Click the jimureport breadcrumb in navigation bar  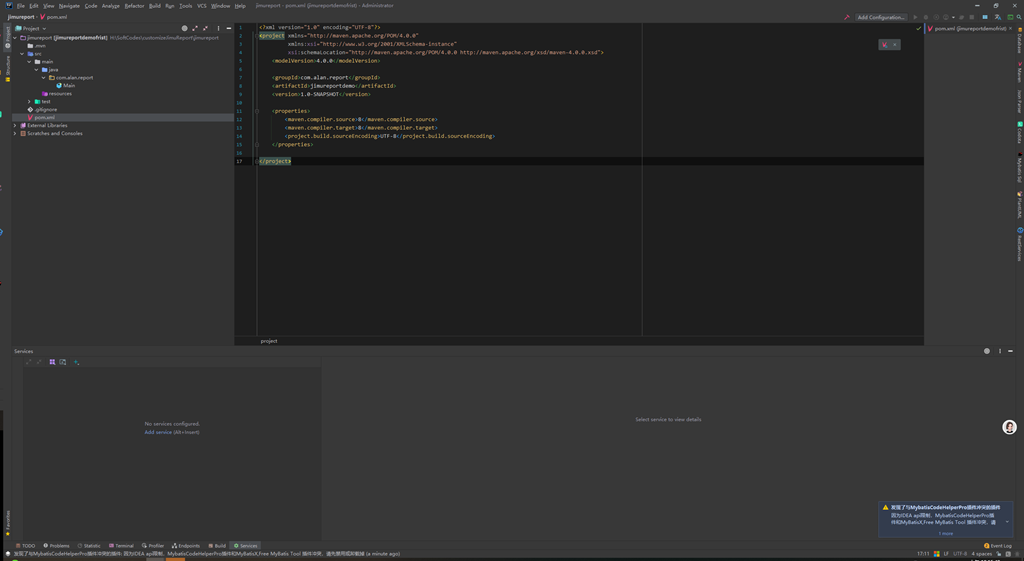click(21, 17)
